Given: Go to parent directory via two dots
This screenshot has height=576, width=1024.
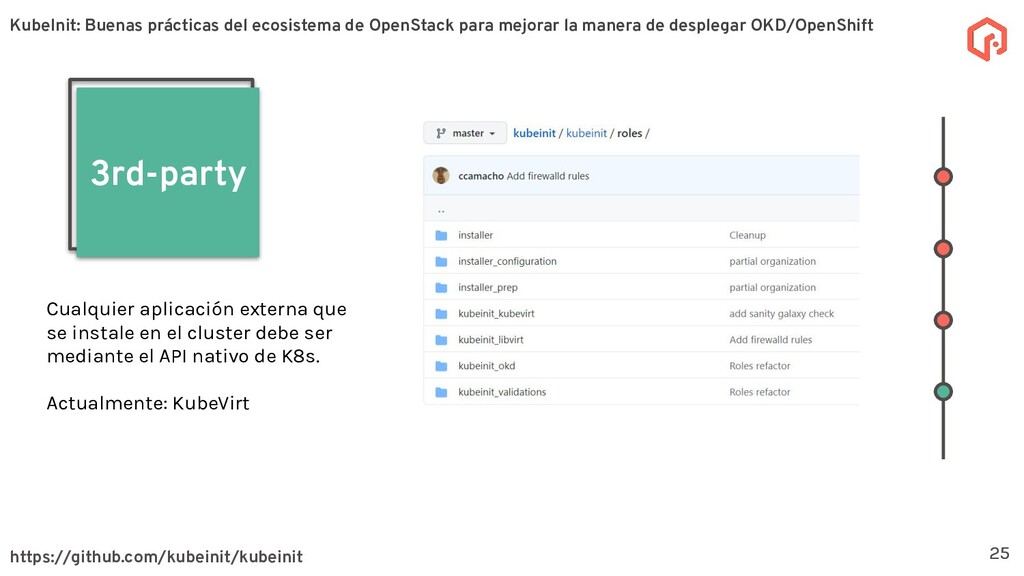Looking at the screenshot, I should 441,210.
